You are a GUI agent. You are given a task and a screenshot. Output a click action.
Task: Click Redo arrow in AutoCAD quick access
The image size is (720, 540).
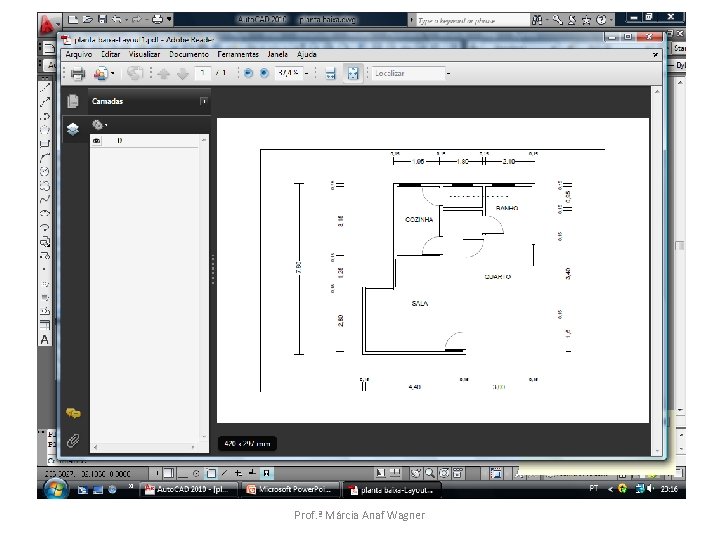(x=136, y=19)
